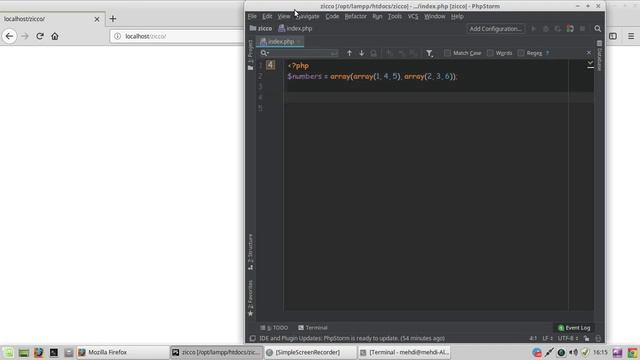Open the Favorites tool window
This screenshot has height=360, width=640.
pyautogui.click(x=250, y=298)
